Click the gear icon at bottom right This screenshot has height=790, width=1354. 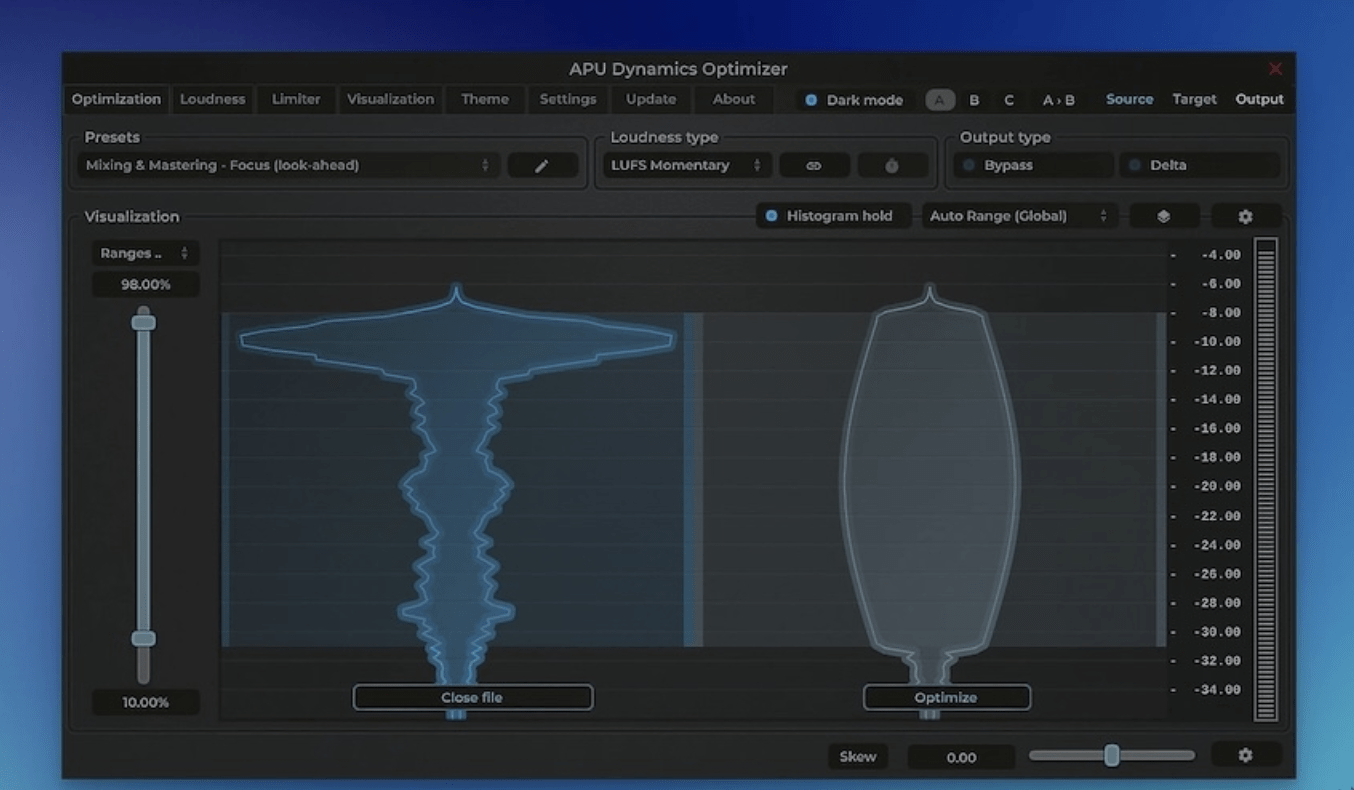click(x=1243, y=756)
